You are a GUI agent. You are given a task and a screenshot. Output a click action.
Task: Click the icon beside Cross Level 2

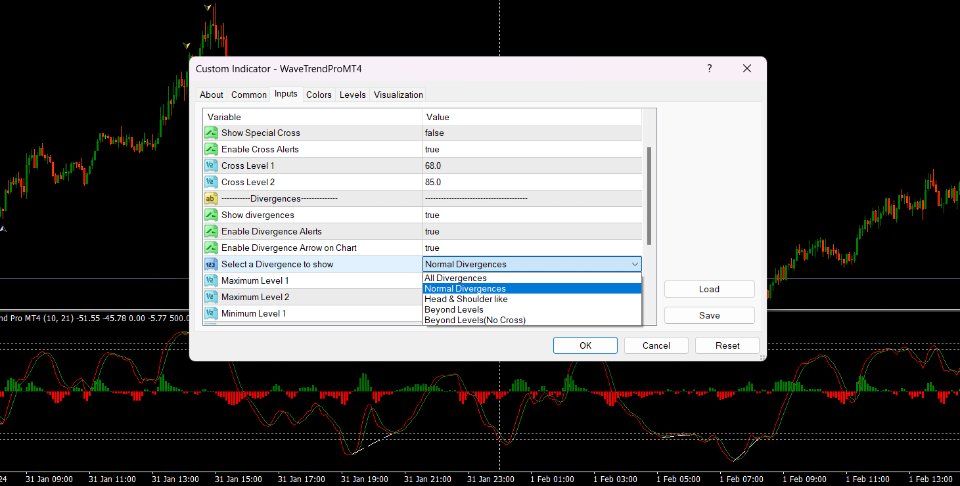[x=211, y=182]
